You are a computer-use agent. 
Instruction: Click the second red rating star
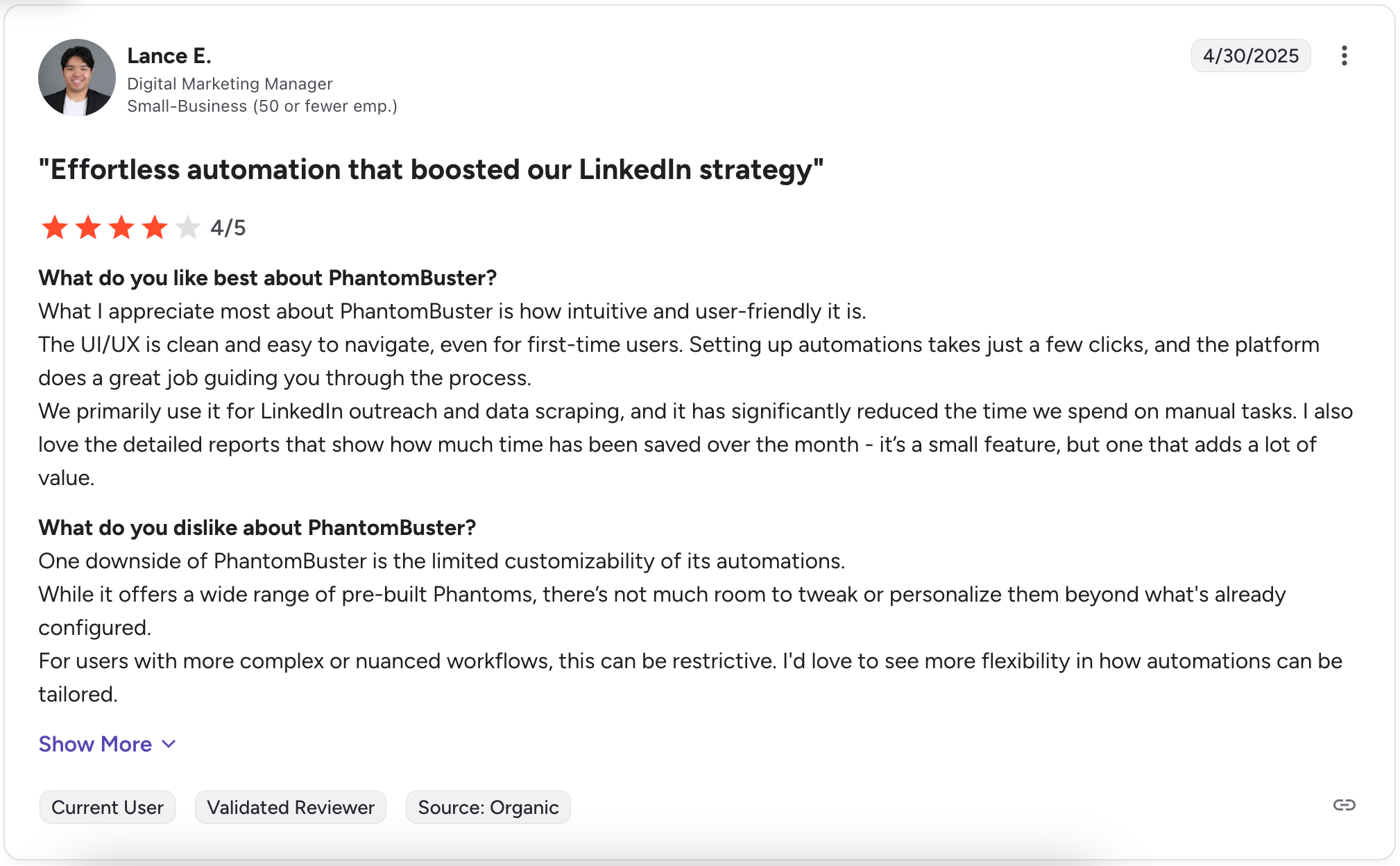(x=88, y=228)
